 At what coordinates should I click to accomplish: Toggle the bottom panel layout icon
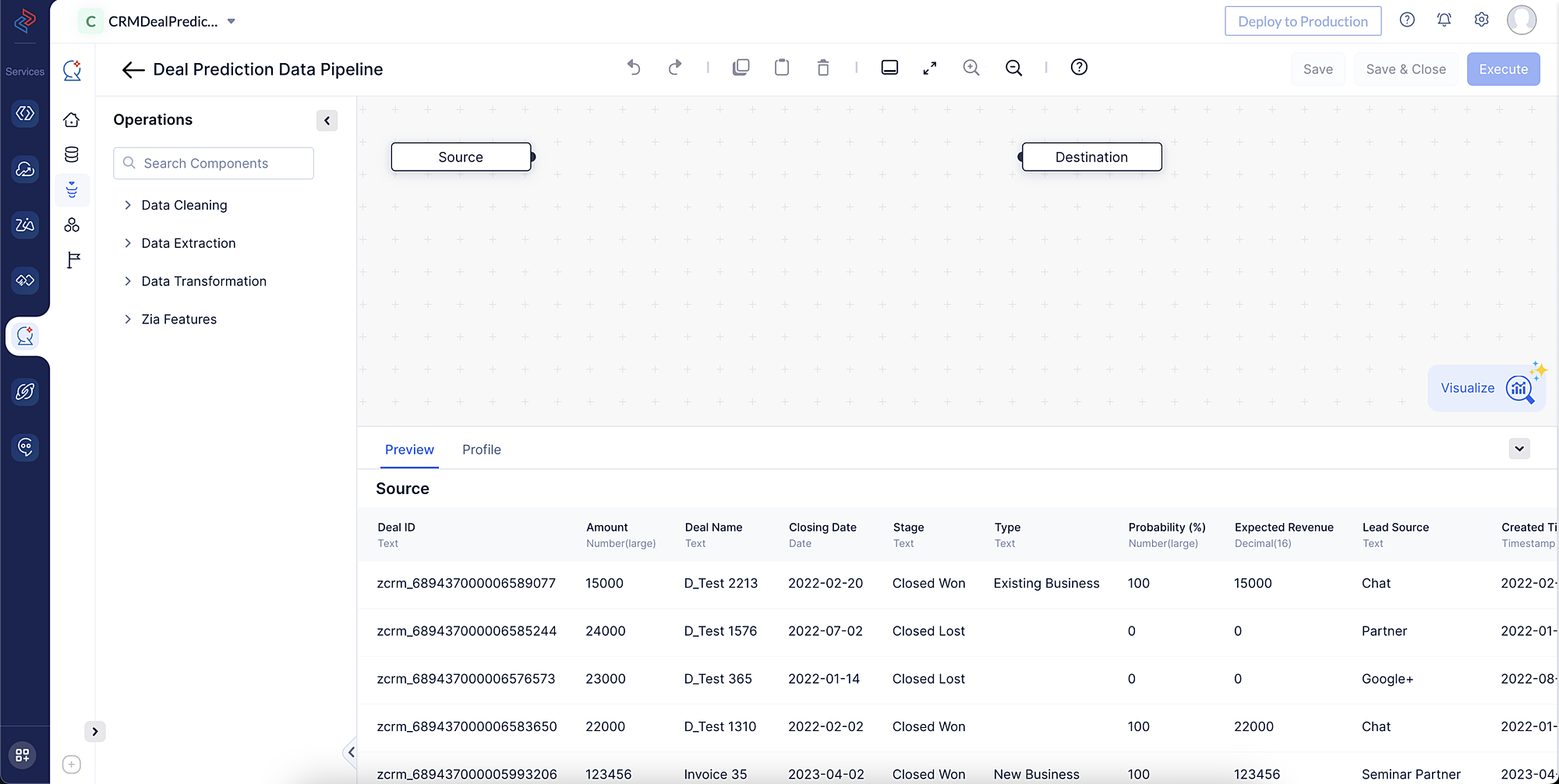[x=889, y=68]
